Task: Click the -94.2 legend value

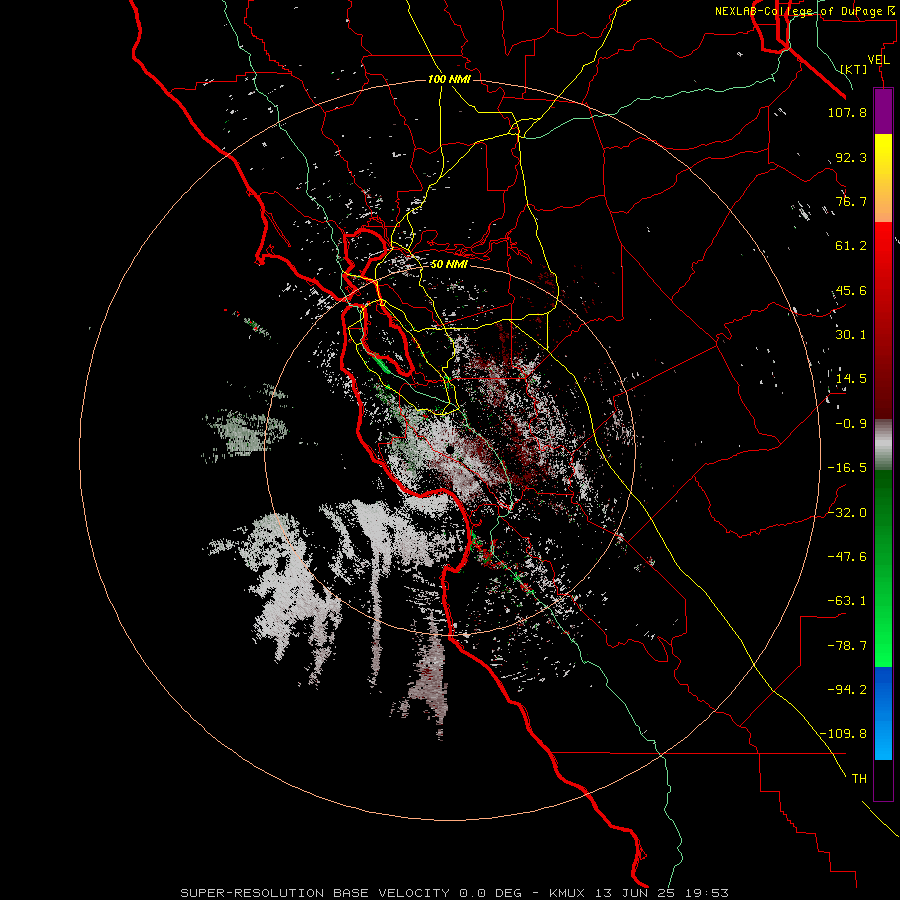Action: coord(847,690)
